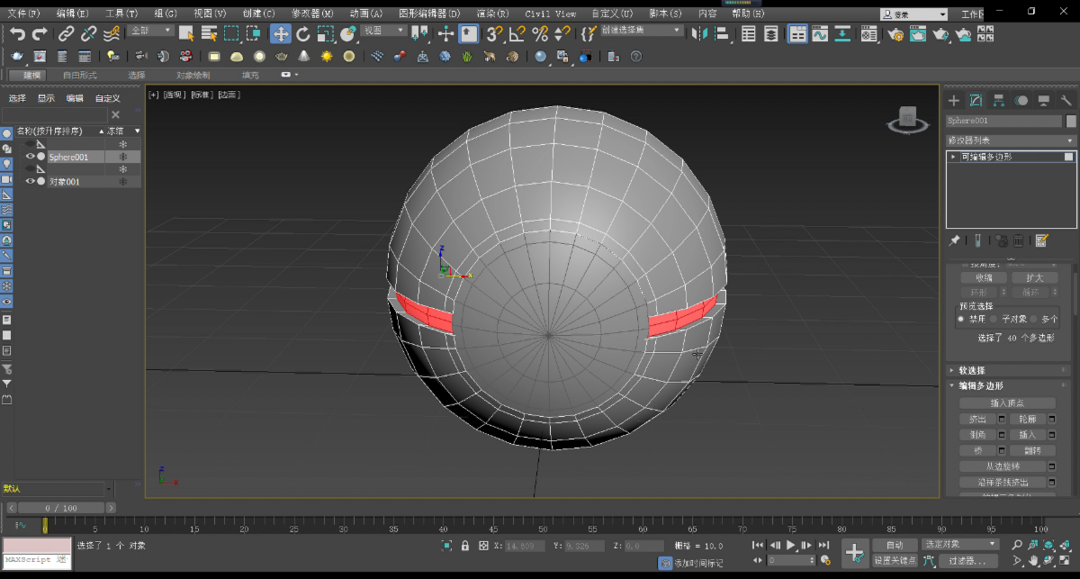Open the Mirror tool
Image resolution: width=1080 pixels, height=579 pixels.
[699, 34]
